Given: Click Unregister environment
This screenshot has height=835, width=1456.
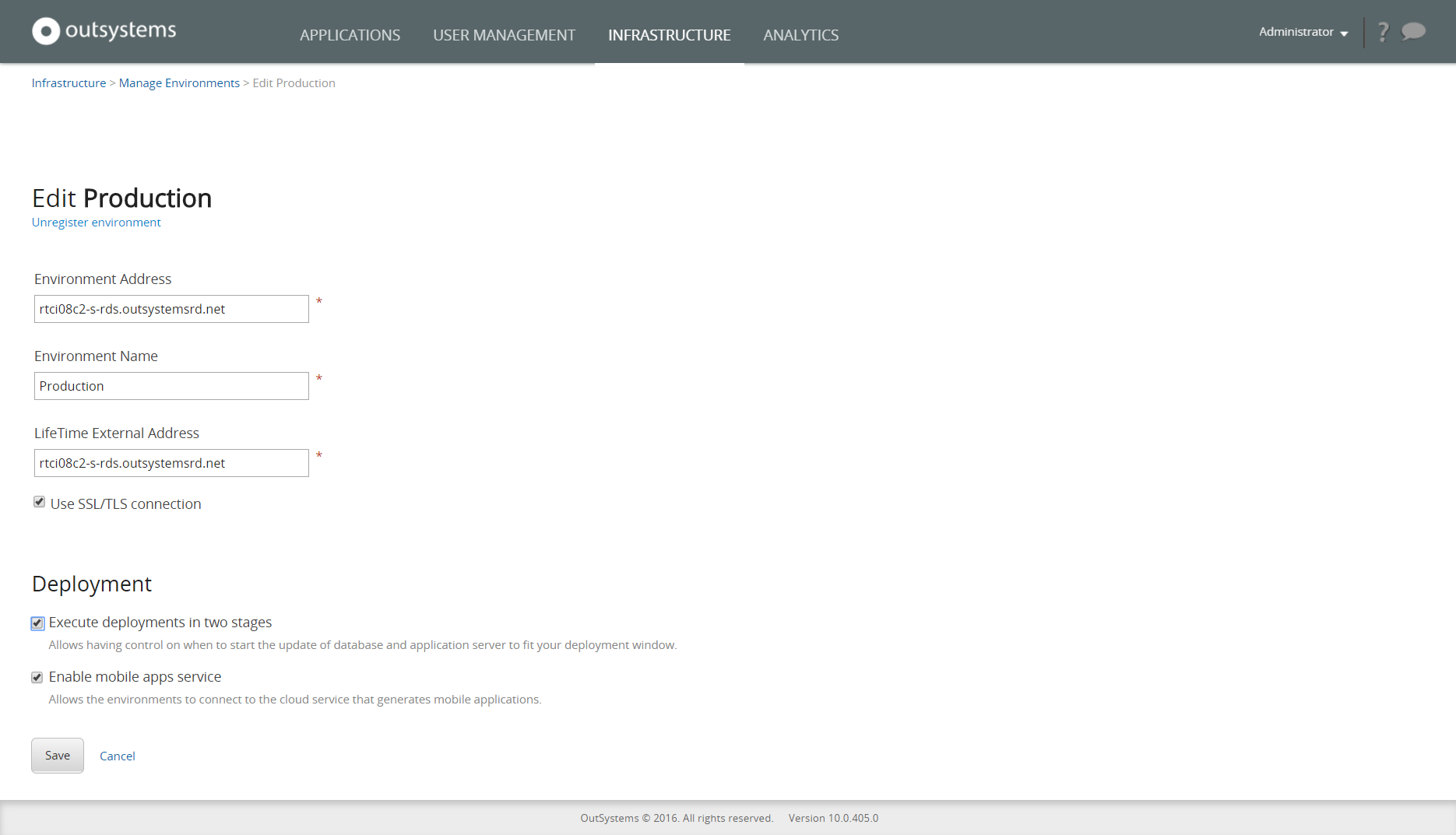Looking at the screenshot, I should point(96,222).
